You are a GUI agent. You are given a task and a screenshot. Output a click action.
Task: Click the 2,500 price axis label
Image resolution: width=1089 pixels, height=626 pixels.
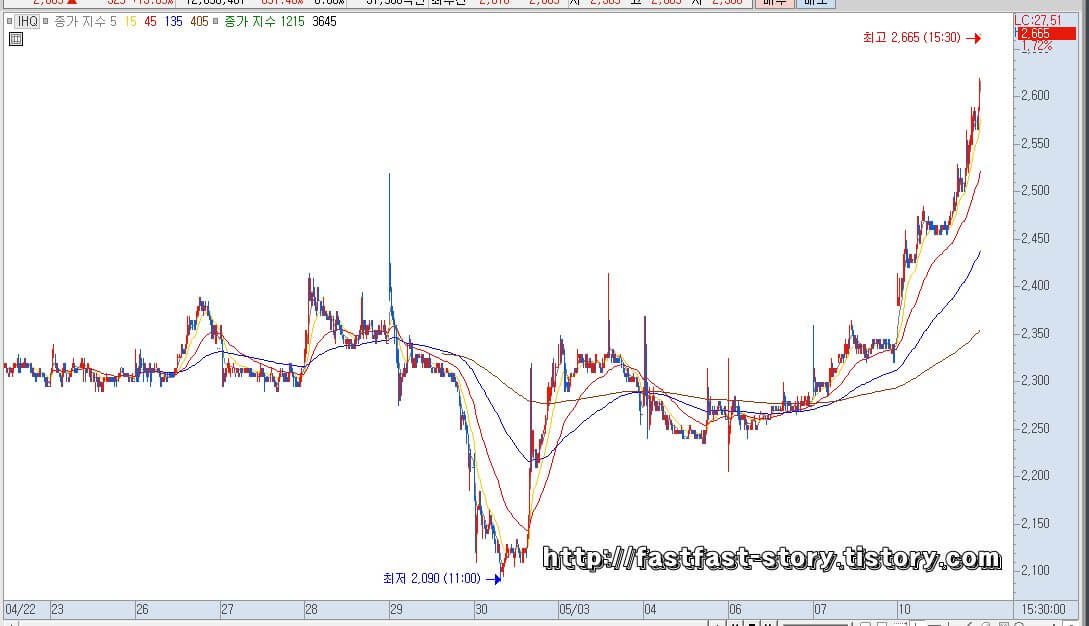point(1035,190)
